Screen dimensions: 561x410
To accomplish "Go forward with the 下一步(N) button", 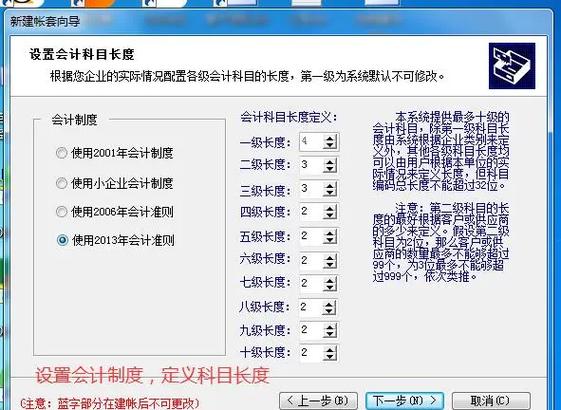I will pyautogui.click(x=405, y=400).
